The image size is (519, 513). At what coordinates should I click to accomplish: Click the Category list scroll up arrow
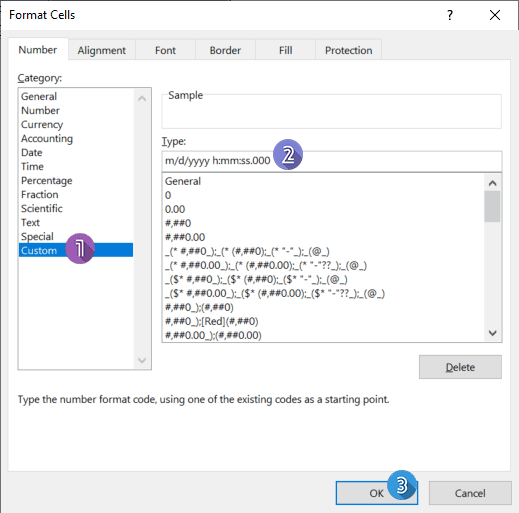[142, 98]
